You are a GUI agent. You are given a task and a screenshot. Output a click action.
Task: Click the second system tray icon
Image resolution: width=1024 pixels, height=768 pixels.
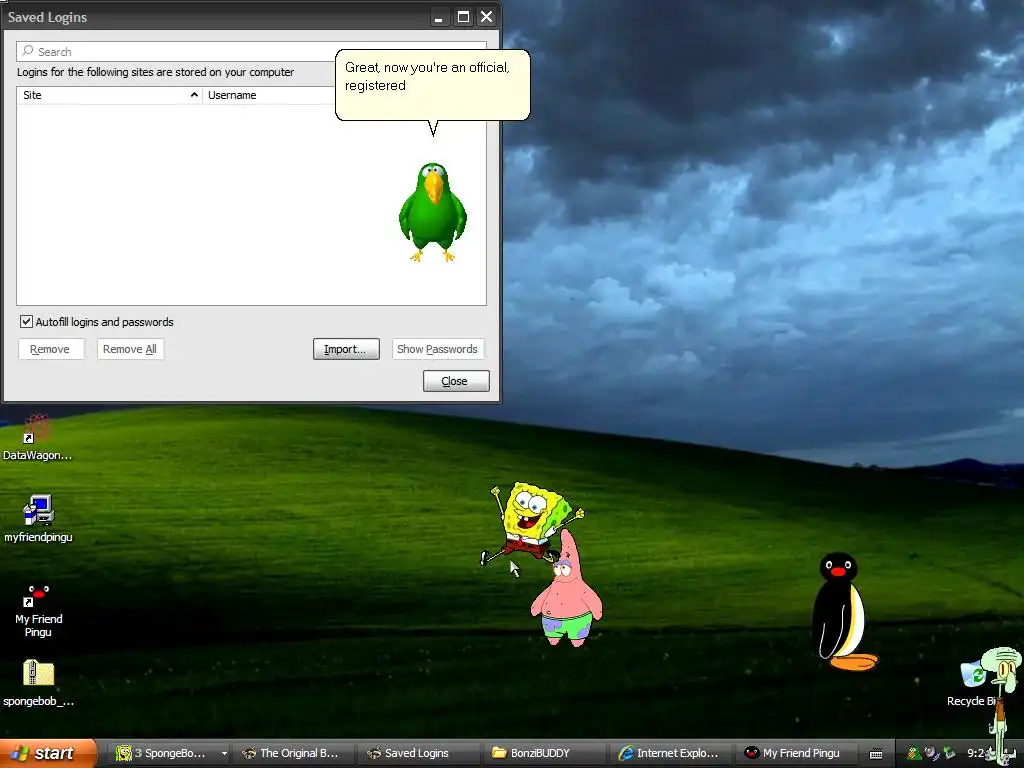pos(932,754)
